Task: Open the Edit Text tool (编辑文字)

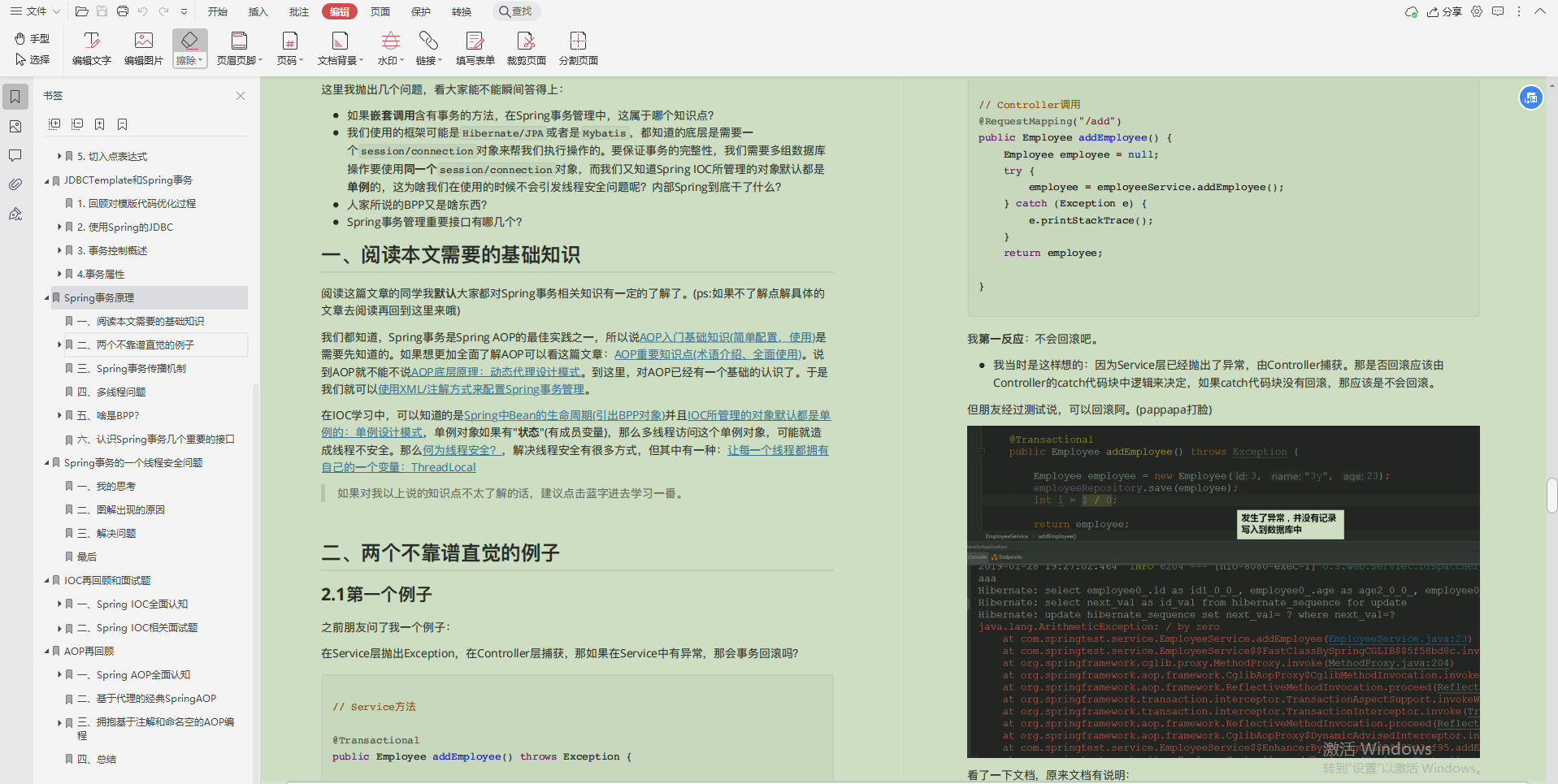Action: 92,49
